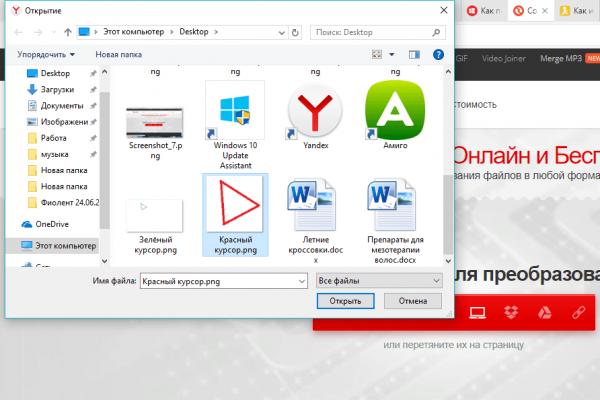Choose Dropbox upload icon on webpage

click(x=511, y=312)
